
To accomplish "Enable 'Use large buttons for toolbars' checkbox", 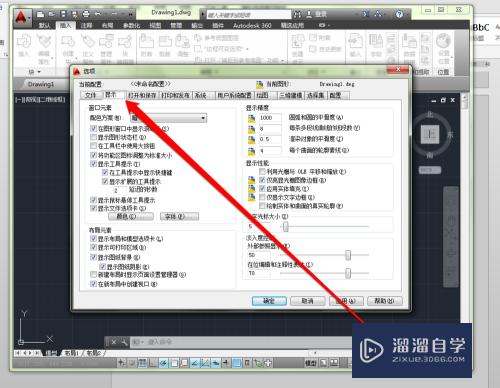I will click(93, 146).
